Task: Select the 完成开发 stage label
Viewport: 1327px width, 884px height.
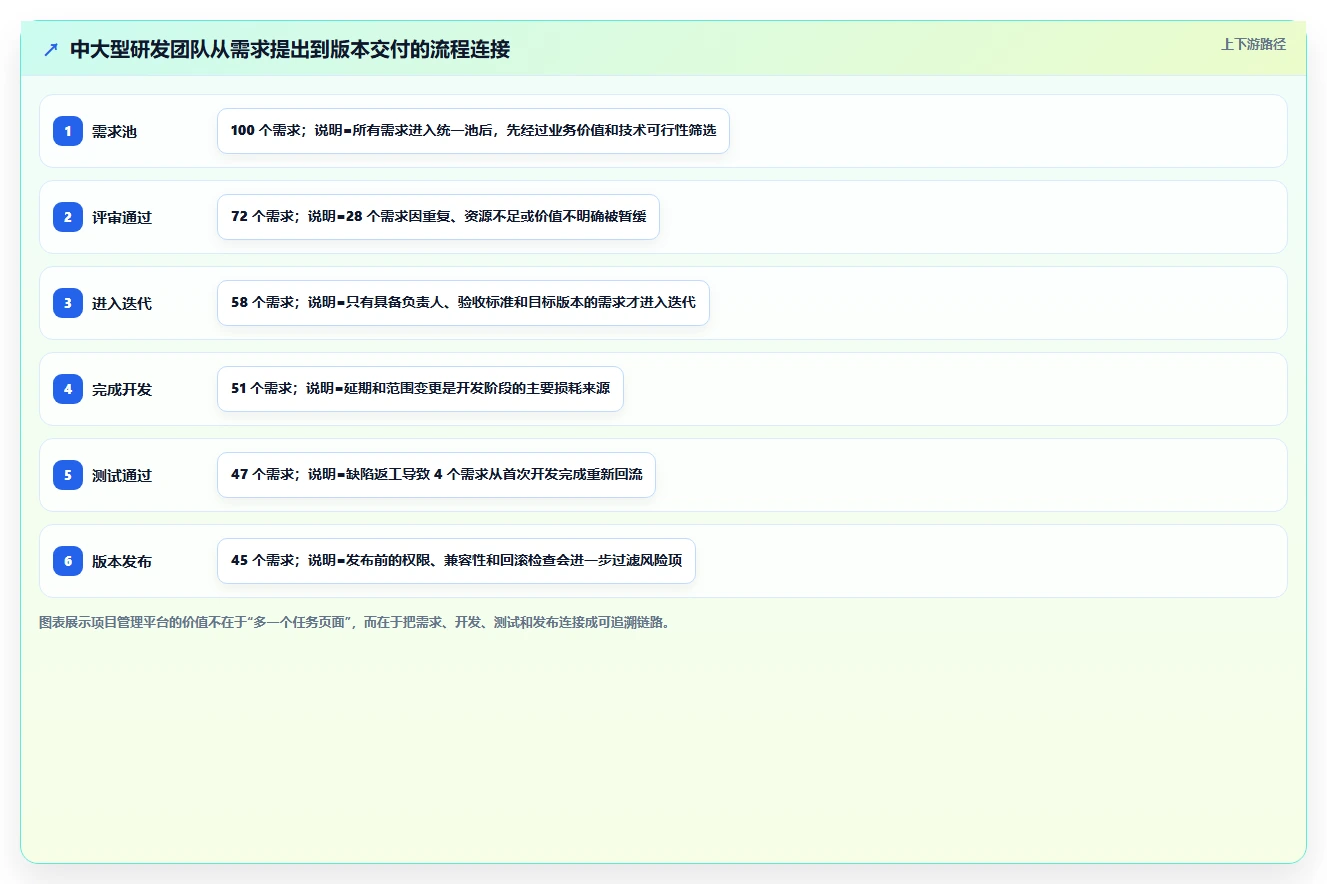Action: [122, 390]
